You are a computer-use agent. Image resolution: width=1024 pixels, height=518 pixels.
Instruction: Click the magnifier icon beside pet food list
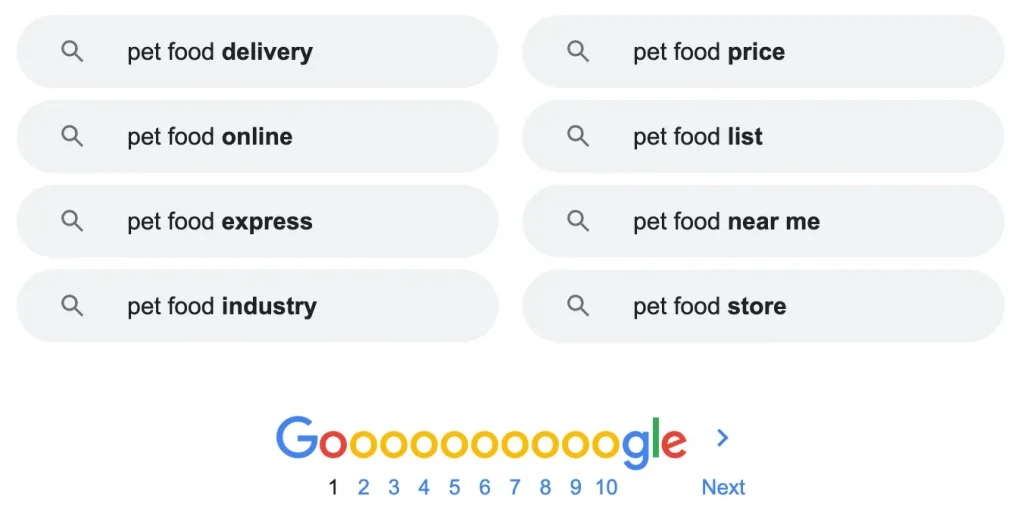578,136
